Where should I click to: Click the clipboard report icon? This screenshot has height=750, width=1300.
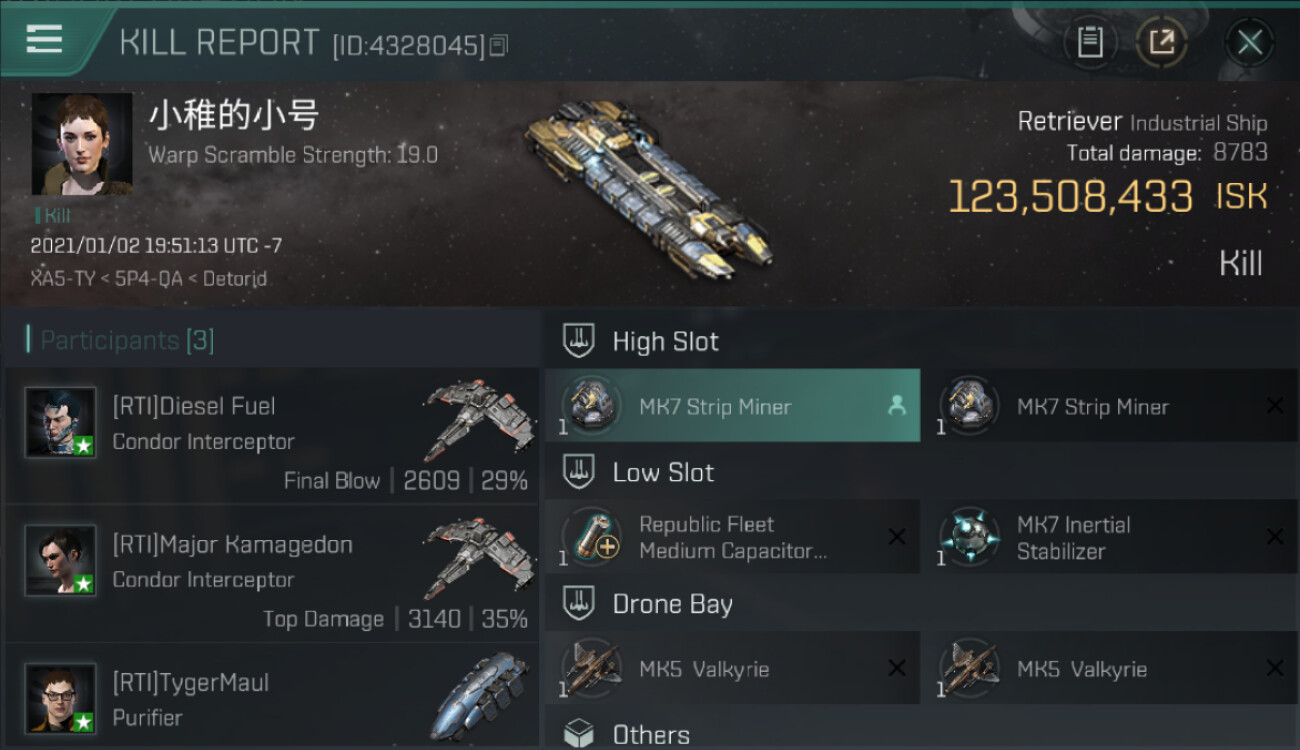coord(1090,42)
